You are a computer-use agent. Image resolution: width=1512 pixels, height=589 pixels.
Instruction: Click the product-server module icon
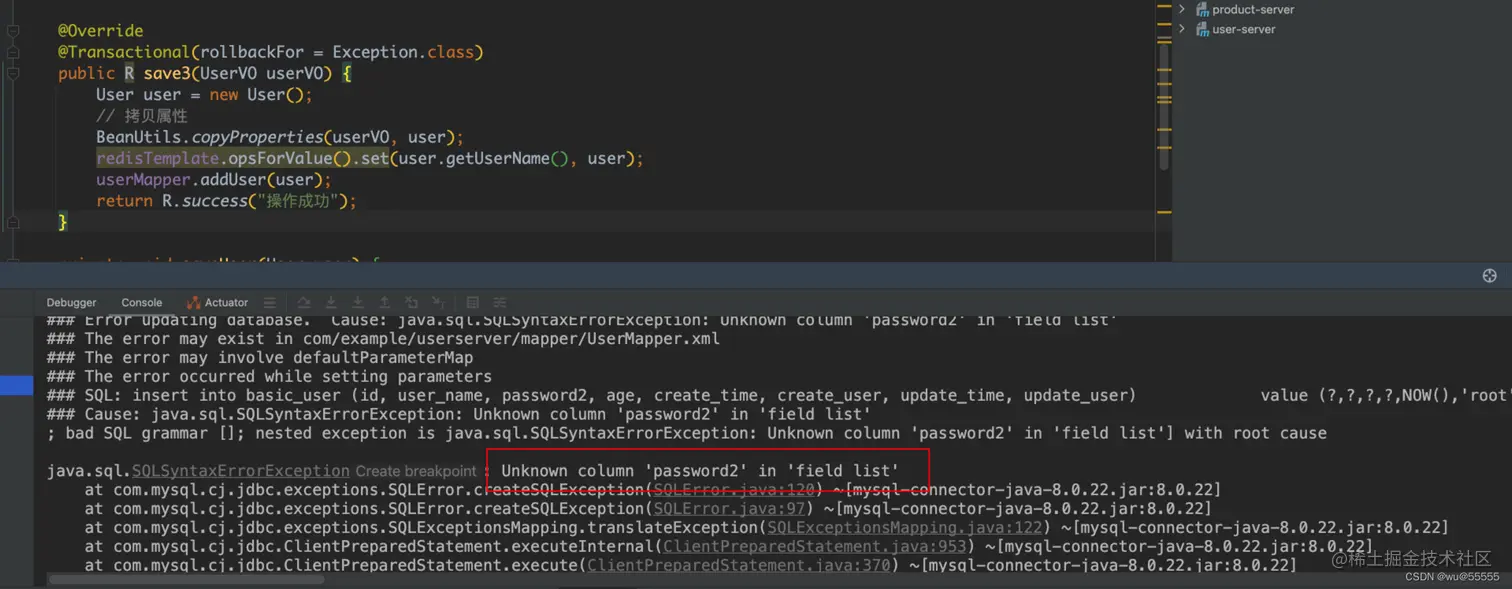pyautogui.click(x=1202, y=9)
